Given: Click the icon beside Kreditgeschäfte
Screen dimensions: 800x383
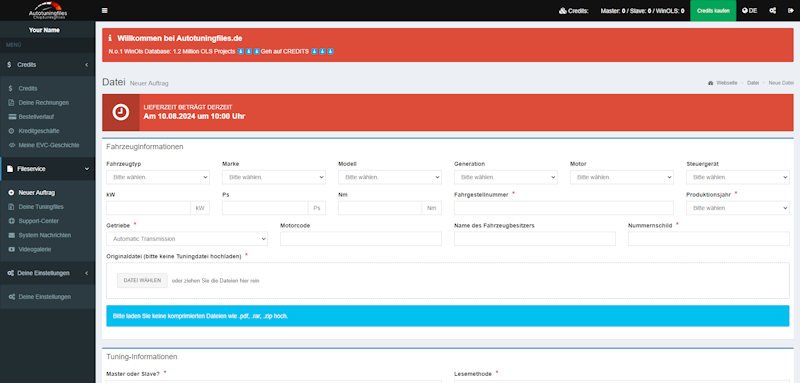Looking at the screenshot, I should 12,131.
